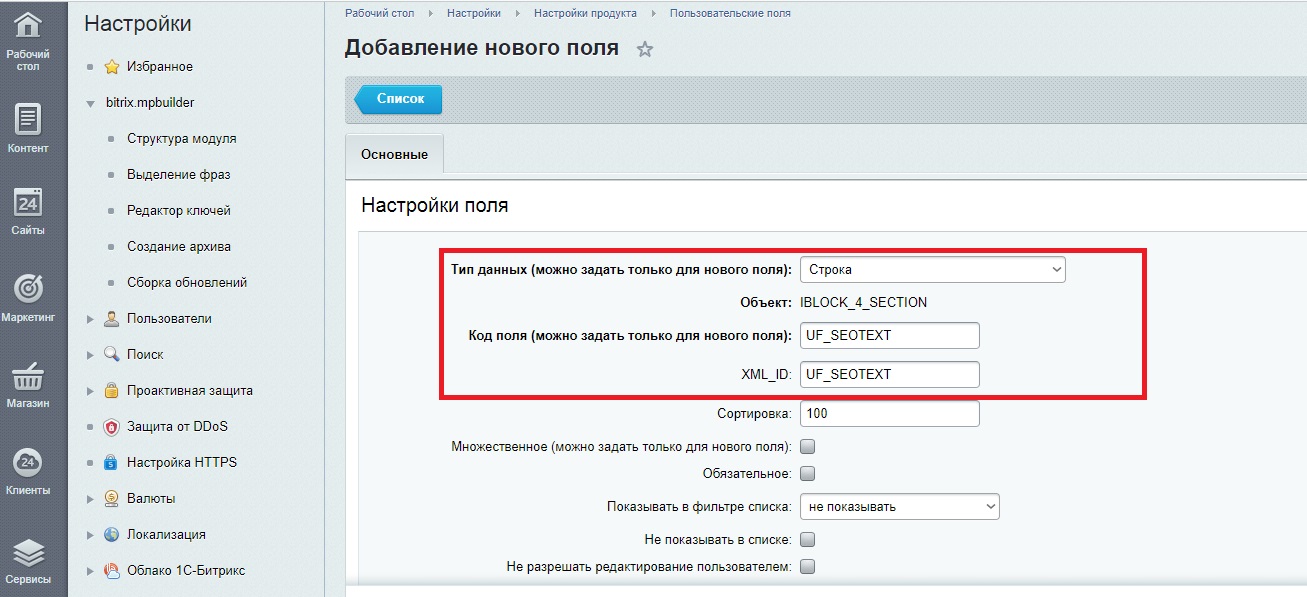This screenshot has height=597, width=1307.
Task: Check Не показывать в списке option
Action: (808, 540)
